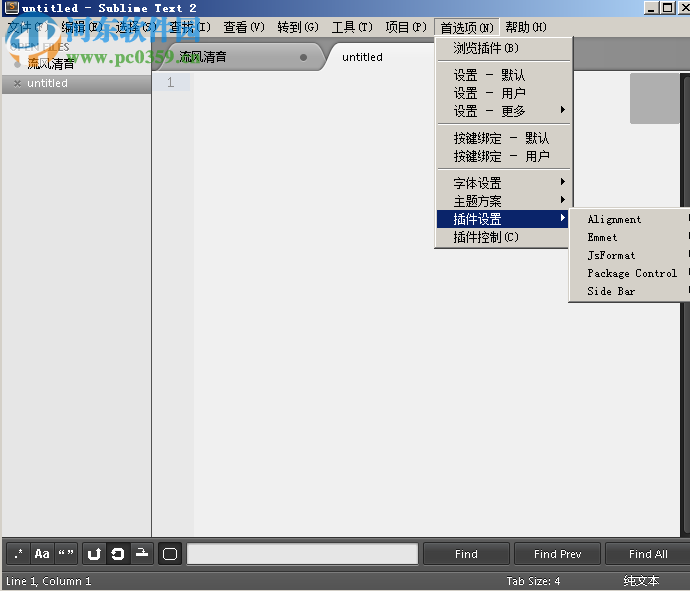Toggle wrap search icon
This screenshot has width=690, height=591.
118,554
